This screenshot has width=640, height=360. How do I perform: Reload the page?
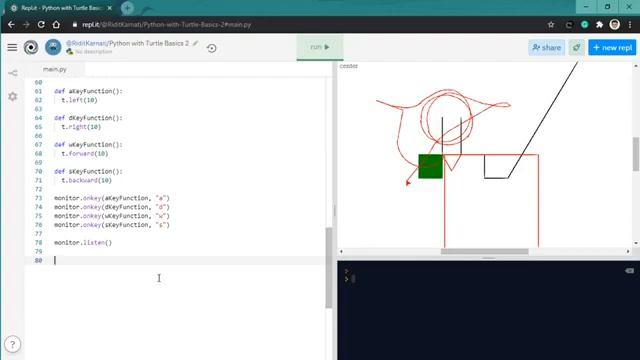tap(41, 24)
